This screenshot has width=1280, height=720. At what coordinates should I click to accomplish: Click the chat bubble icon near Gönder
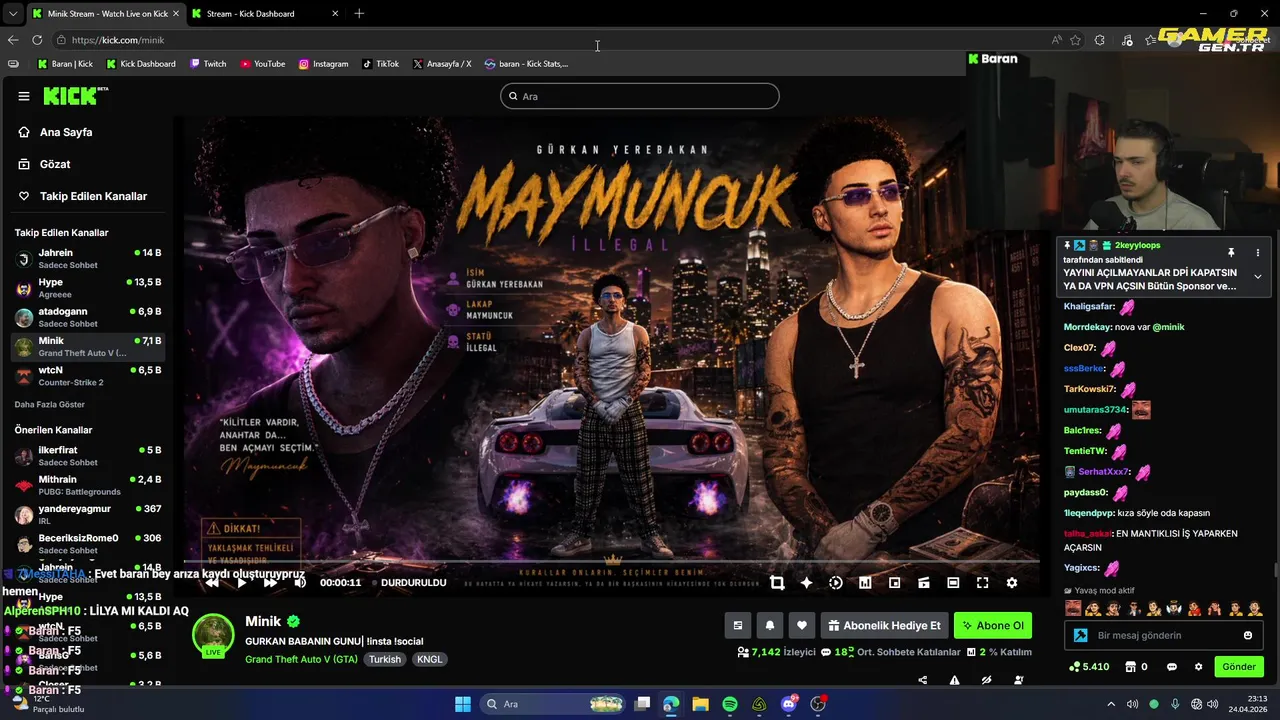click(1172, 667)
